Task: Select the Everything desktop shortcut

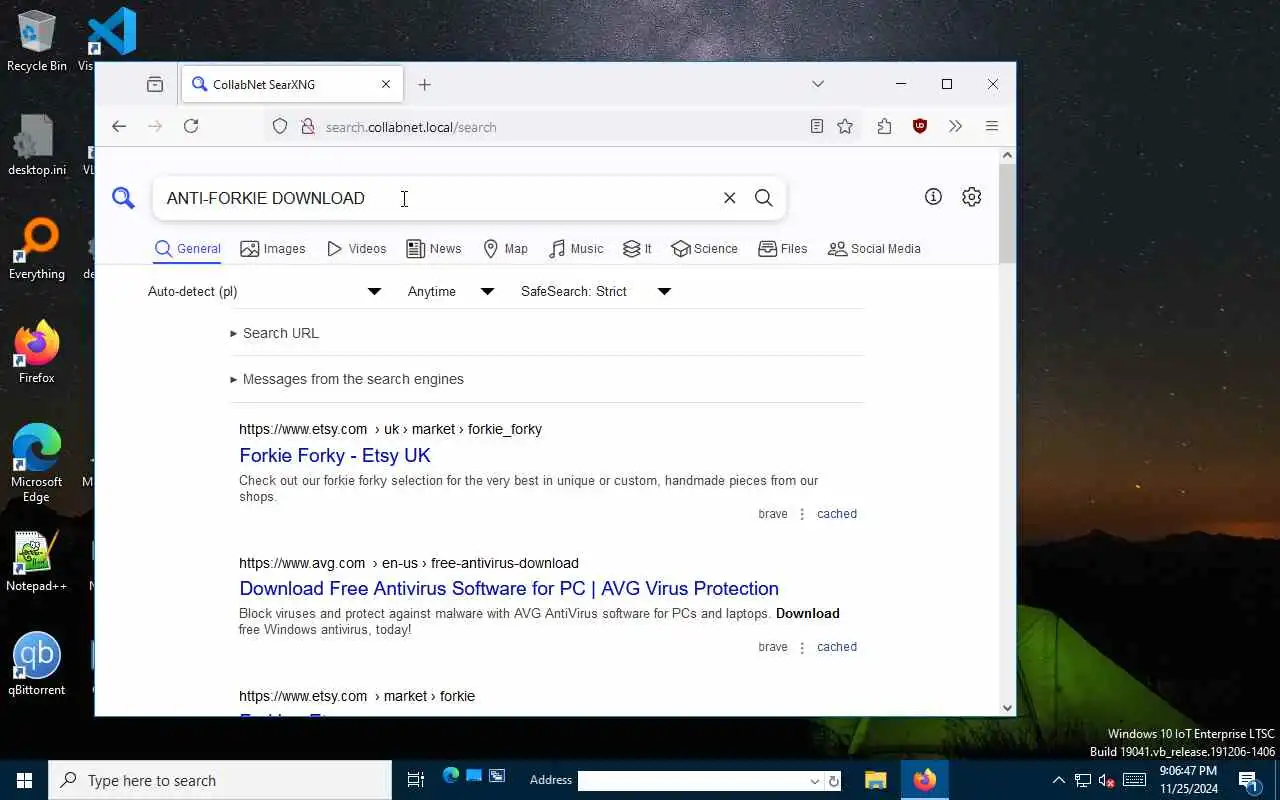Action: [37, 249]
